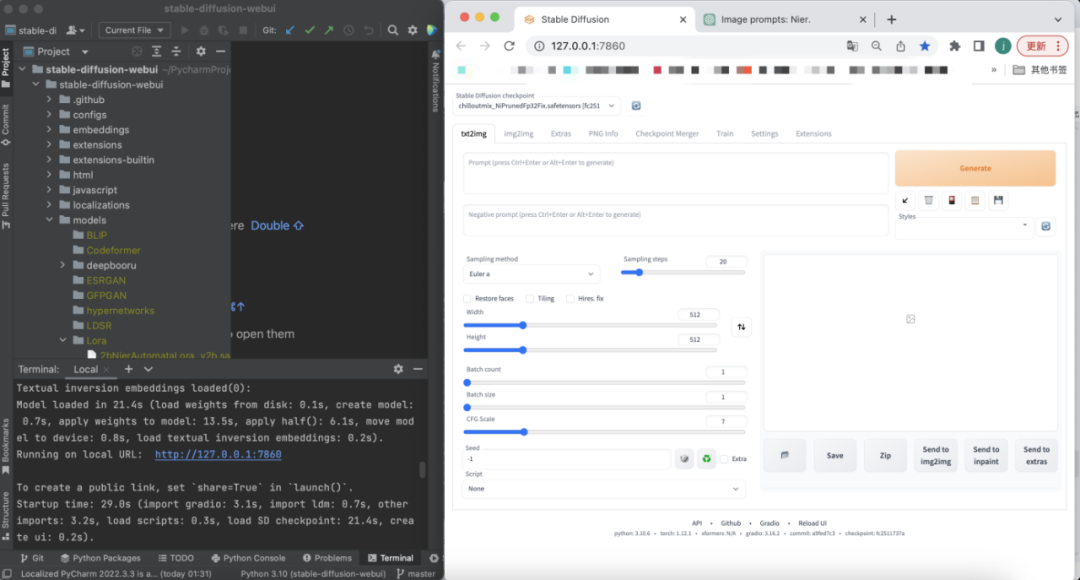Viewport: 1080px width, 580px height.
Task: Click the Zip button
Action: (885, 455)
